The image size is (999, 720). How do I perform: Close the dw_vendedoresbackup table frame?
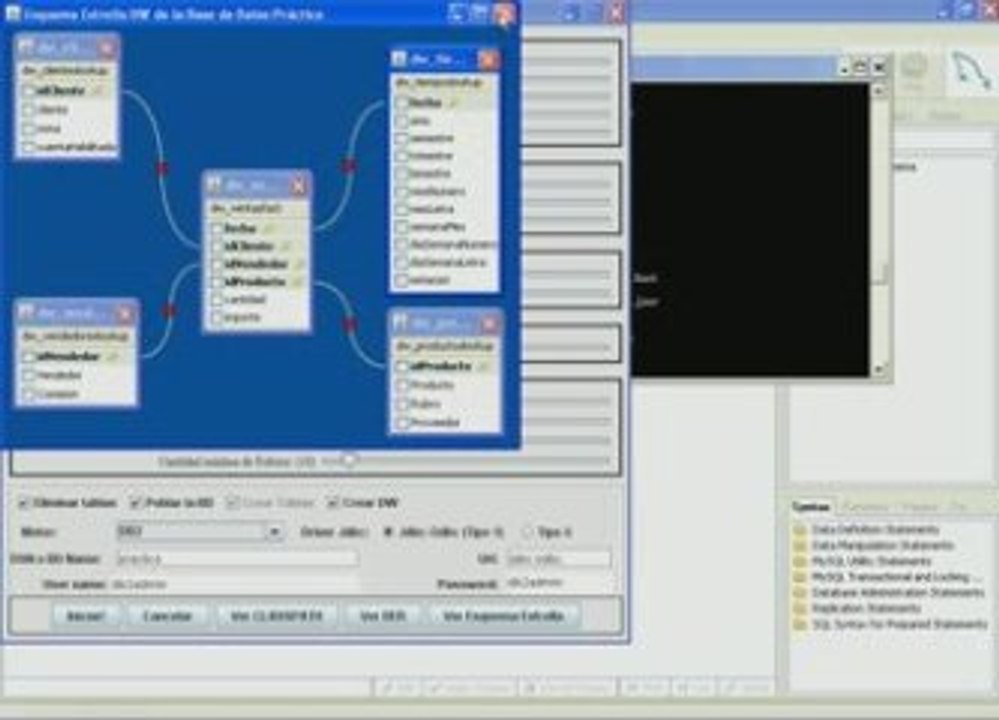[125, 314]
